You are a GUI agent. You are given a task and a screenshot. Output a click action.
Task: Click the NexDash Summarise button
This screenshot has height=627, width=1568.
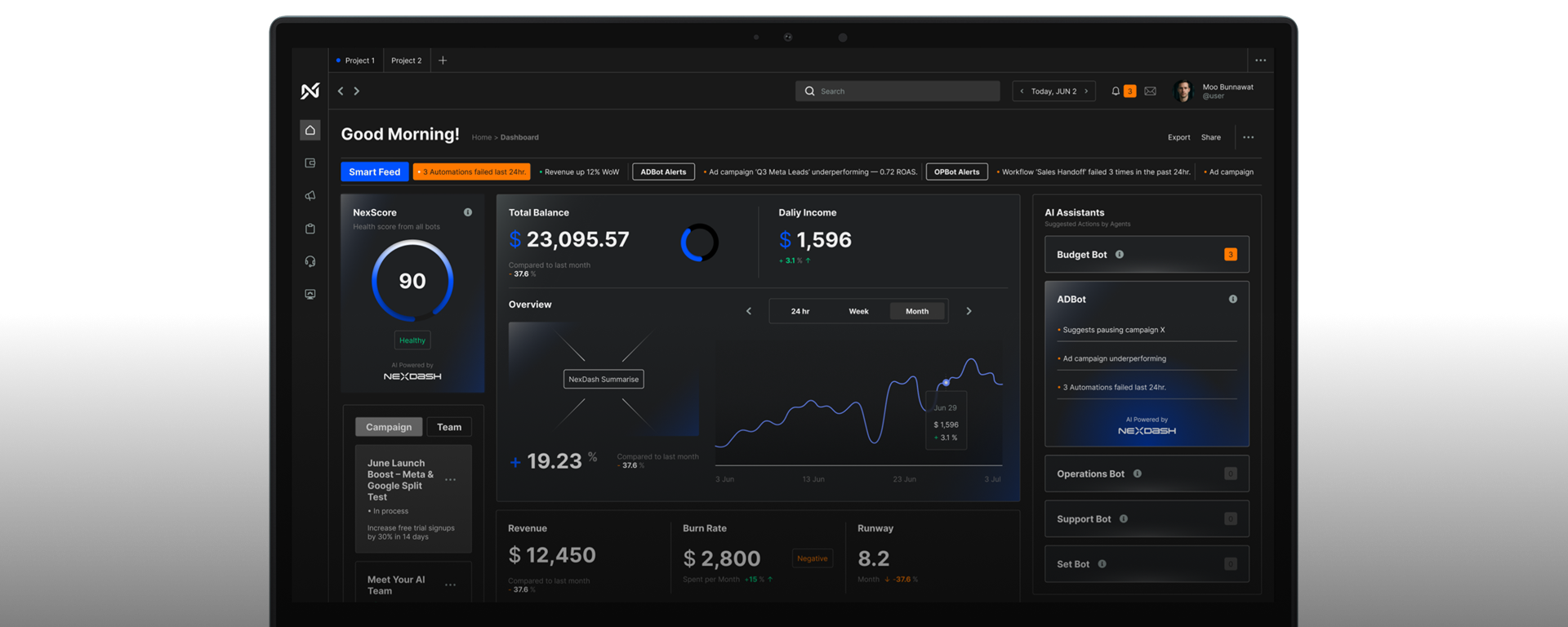point(604,379)
